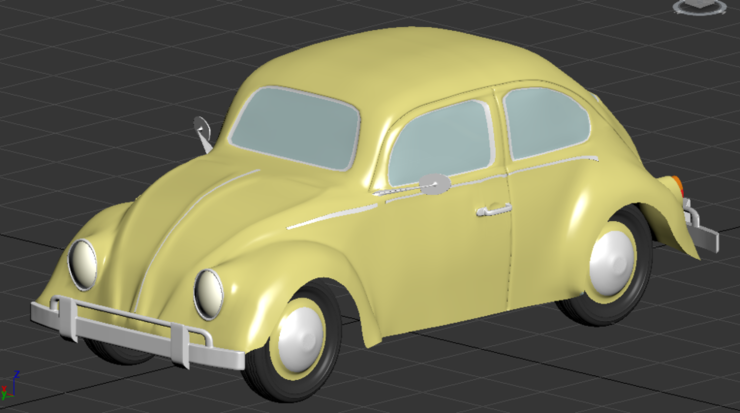The width and height of the screenshot is (740, 413).
Task: Pick the rear wheel's chrome hubcap
Action: tap(612, 261)
